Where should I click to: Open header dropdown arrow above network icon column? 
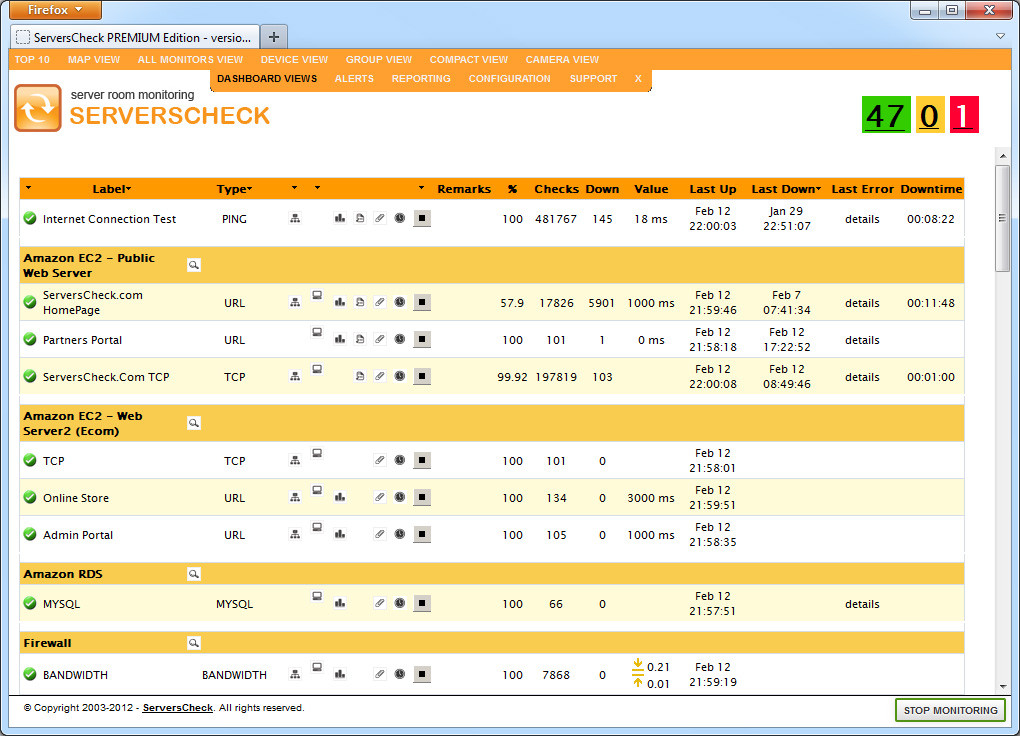[x=295, y=188]
